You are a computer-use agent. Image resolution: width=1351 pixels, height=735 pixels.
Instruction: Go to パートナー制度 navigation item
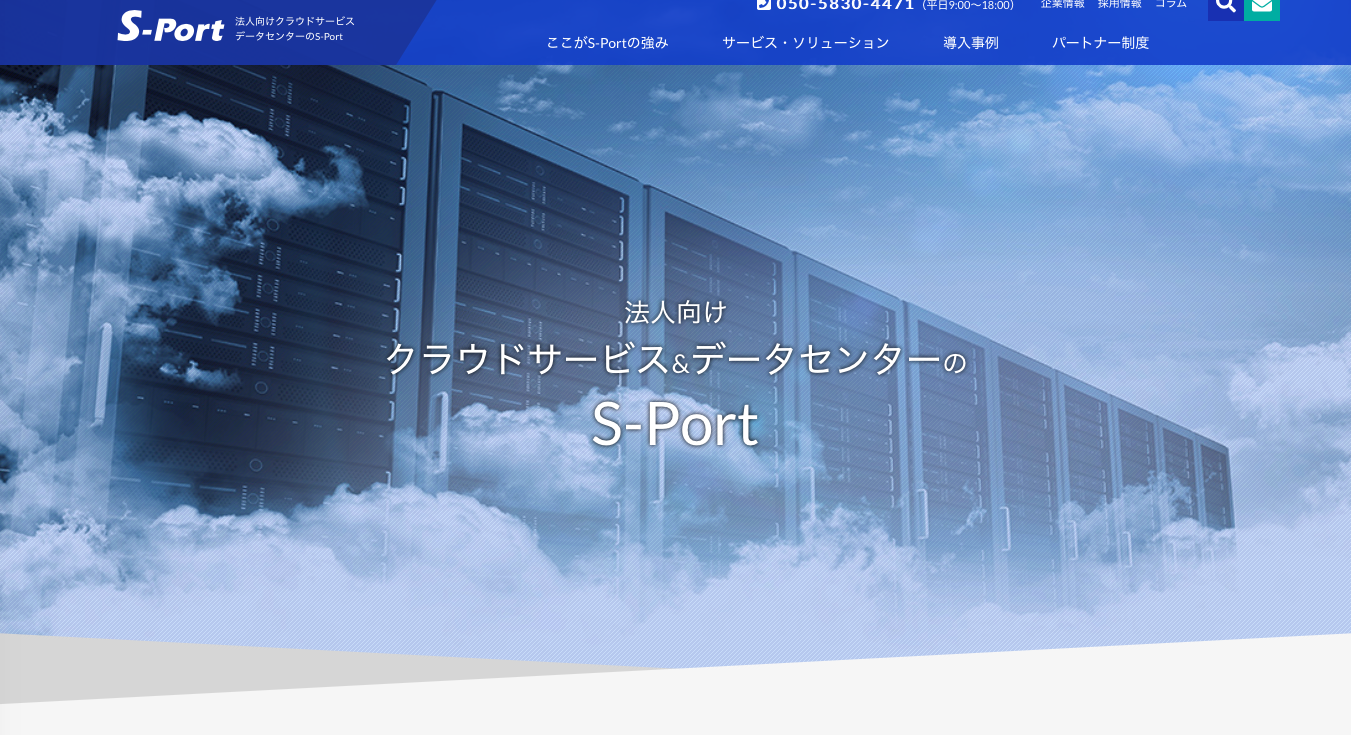tap(1100, 43)
